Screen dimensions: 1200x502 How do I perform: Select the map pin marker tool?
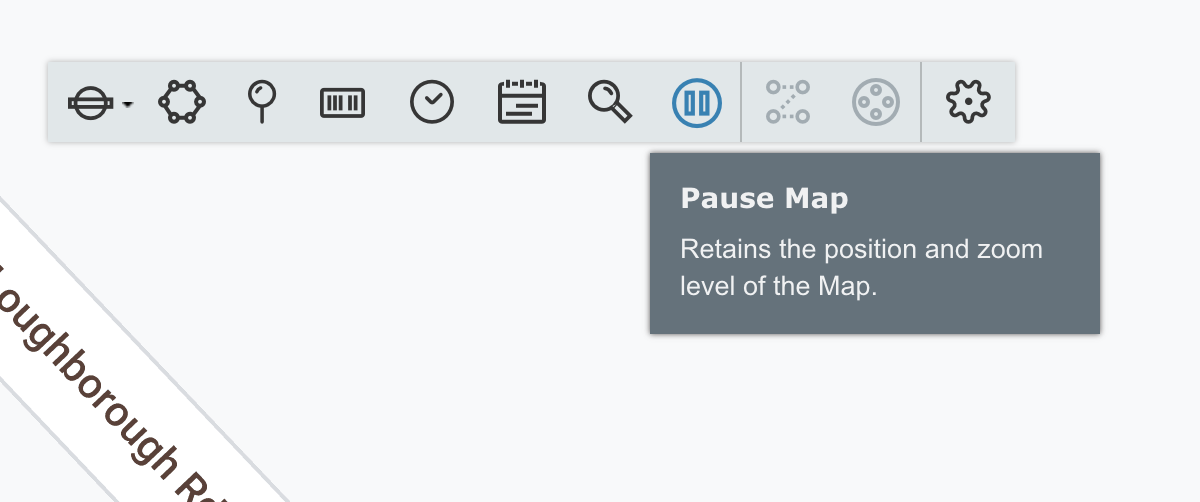(x=262, y=102)
